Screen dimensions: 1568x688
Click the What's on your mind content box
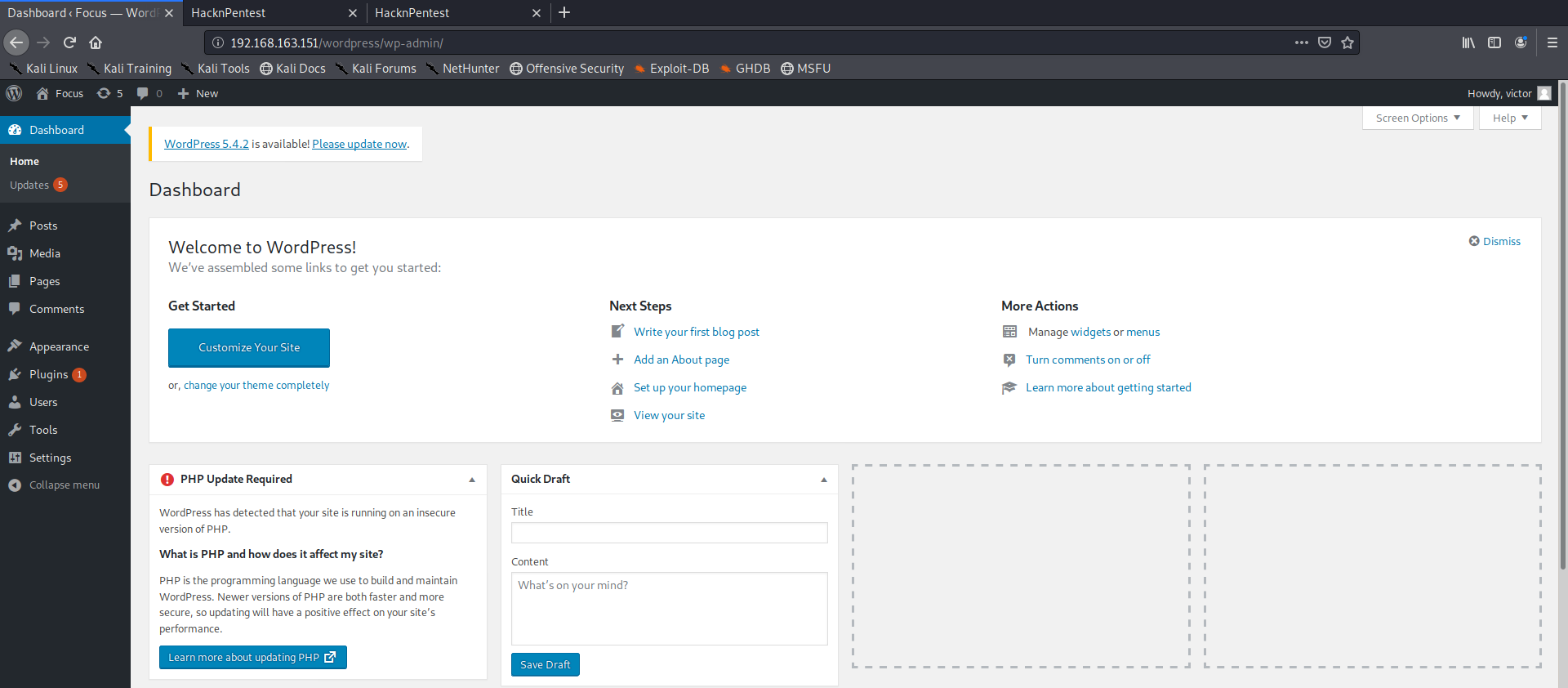coord(670,609)
